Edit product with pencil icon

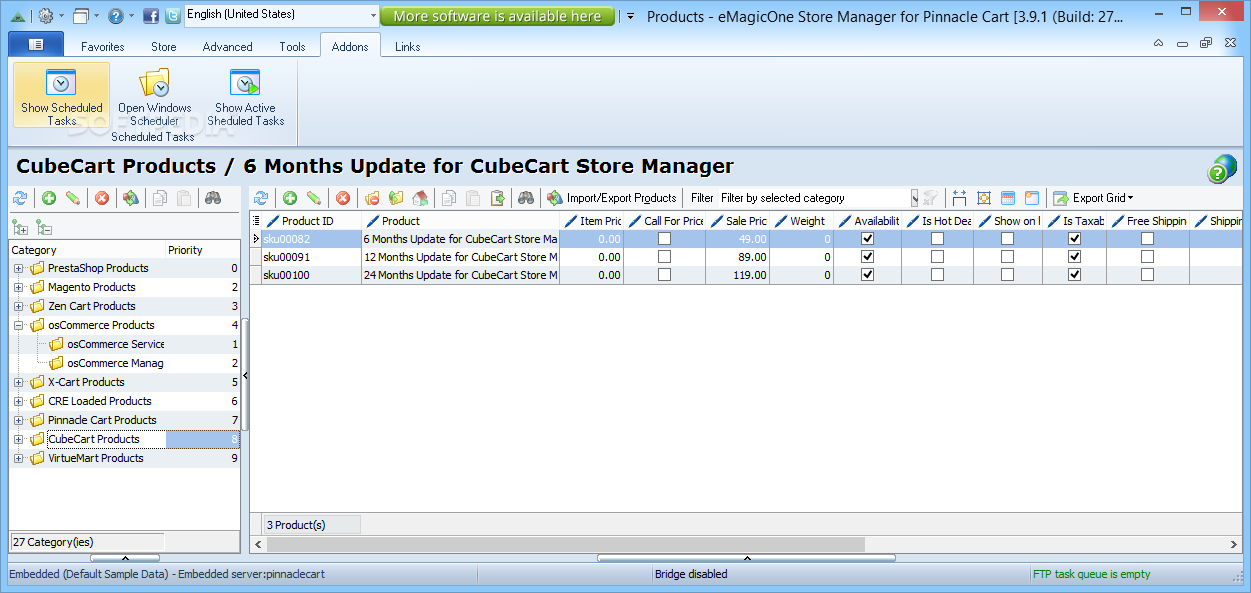[314, 198]
